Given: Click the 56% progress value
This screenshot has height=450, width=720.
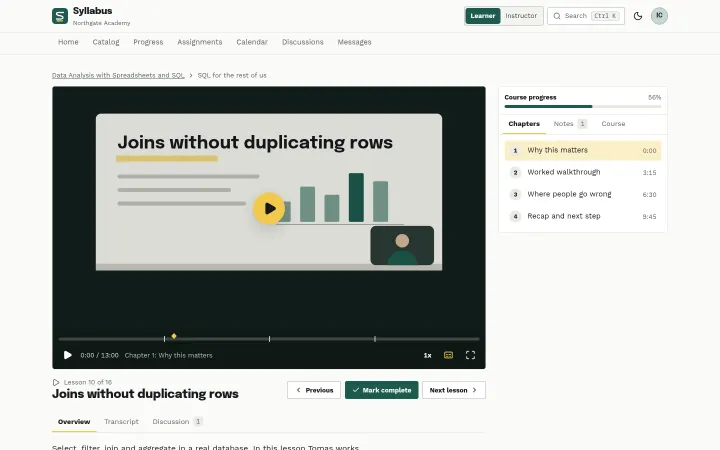Looking at the screenshot, I should tap(654, 97).
